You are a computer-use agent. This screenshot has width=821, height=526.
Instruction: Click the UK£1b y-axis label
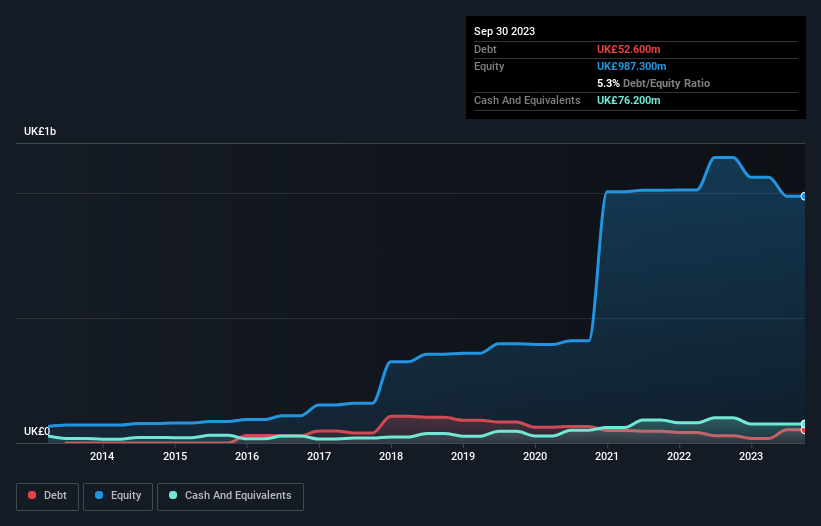click(40, 131)
